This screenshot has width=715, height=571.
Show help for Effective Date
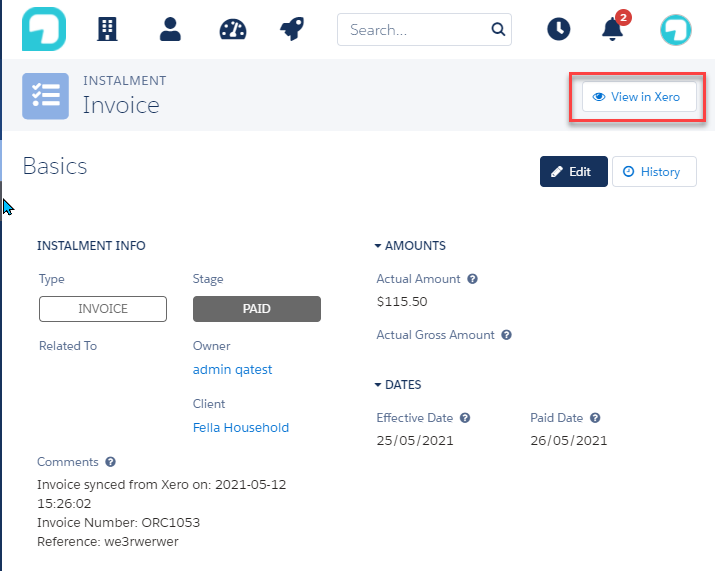[x=465, y=418]
